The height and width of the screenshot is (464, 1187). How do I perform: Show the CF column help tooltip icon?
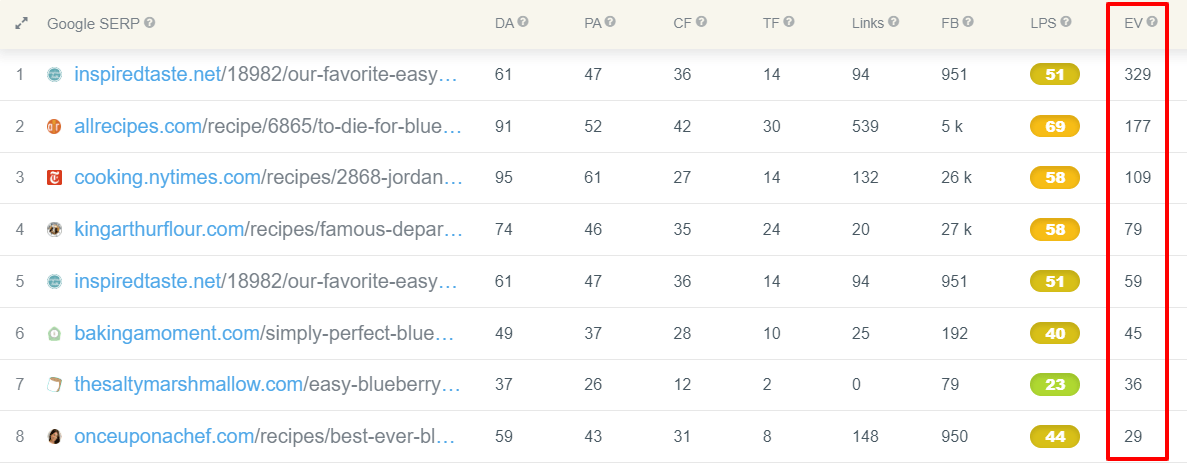701,23
